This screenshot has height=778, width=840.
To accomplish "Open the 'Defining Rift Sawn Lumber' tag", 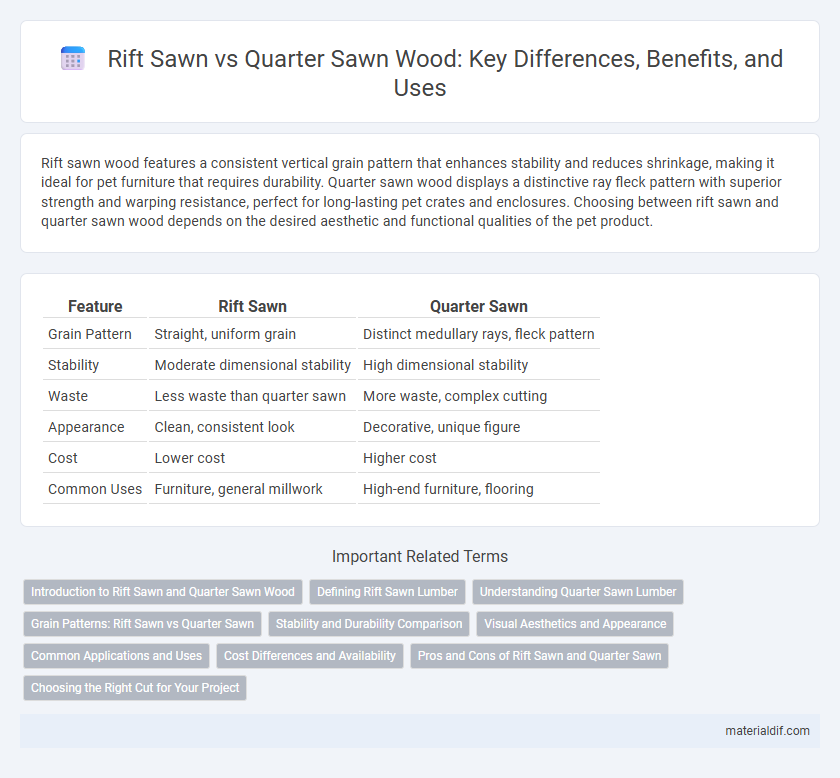I will [387, 592].
